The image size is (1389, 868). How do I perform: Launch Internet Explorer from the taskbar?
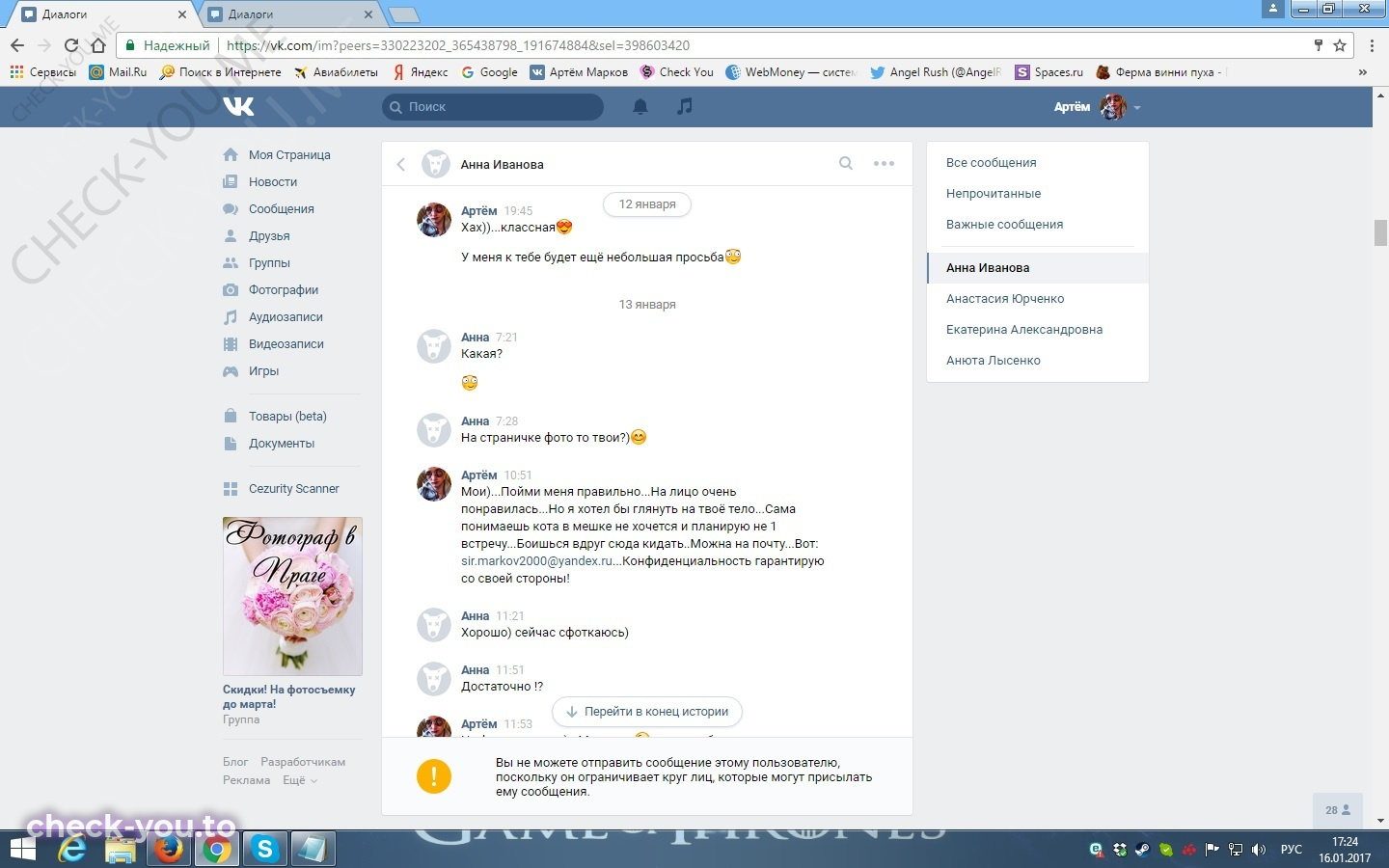pyautogui.click(x=72, y=849)
